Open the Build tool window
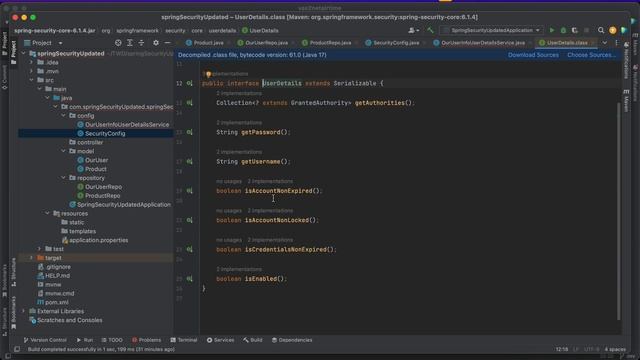 click(x=253, y=340)
